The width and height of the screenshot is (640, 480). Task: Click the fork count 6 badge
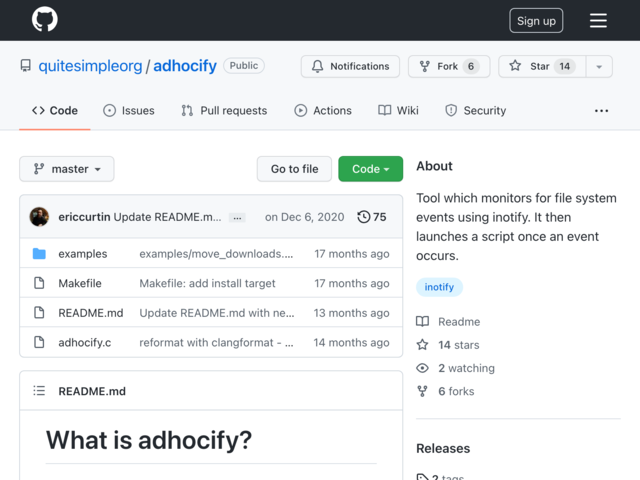[x=471, y=66]
